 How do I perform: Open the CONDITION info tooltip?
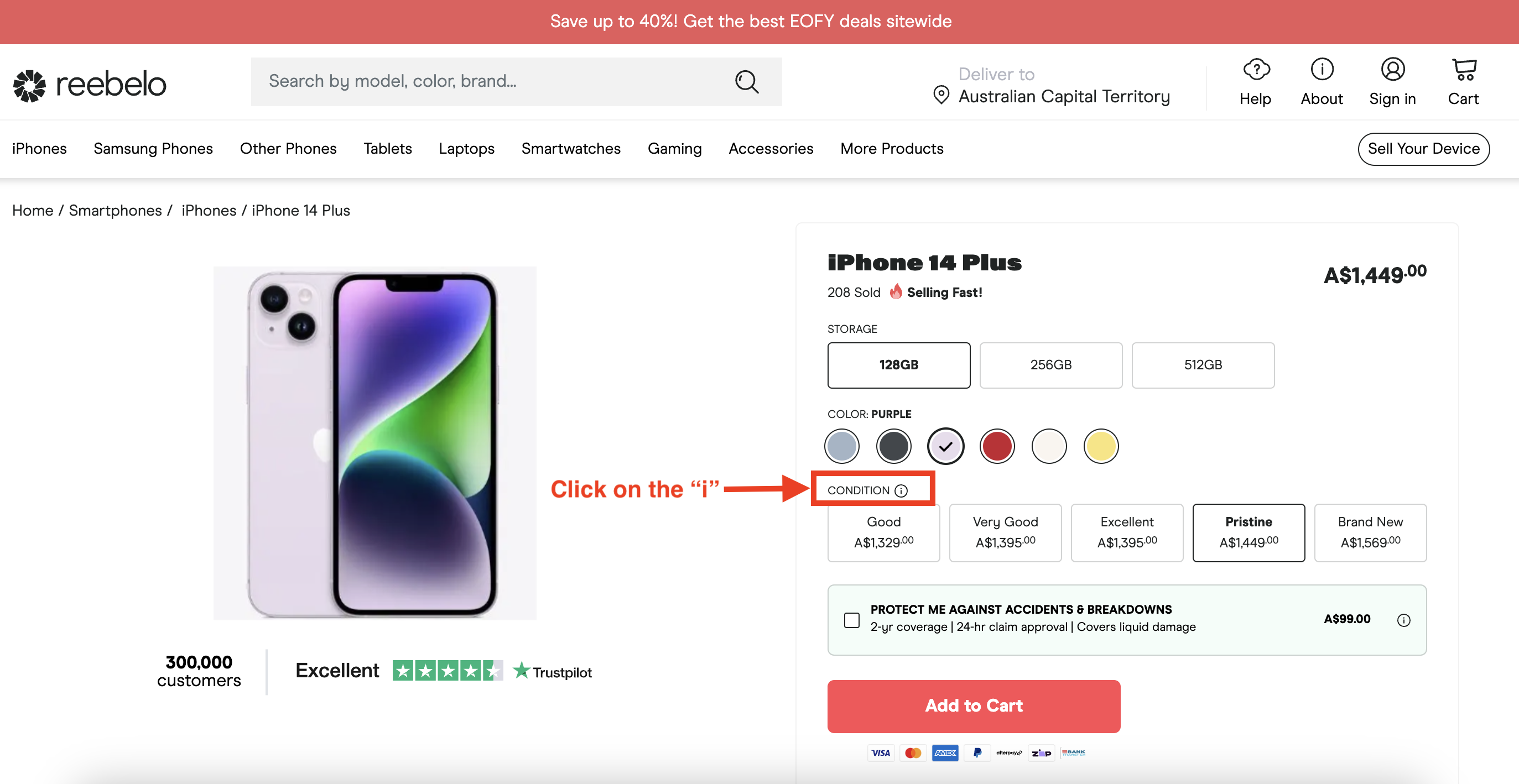coord(901,490)
